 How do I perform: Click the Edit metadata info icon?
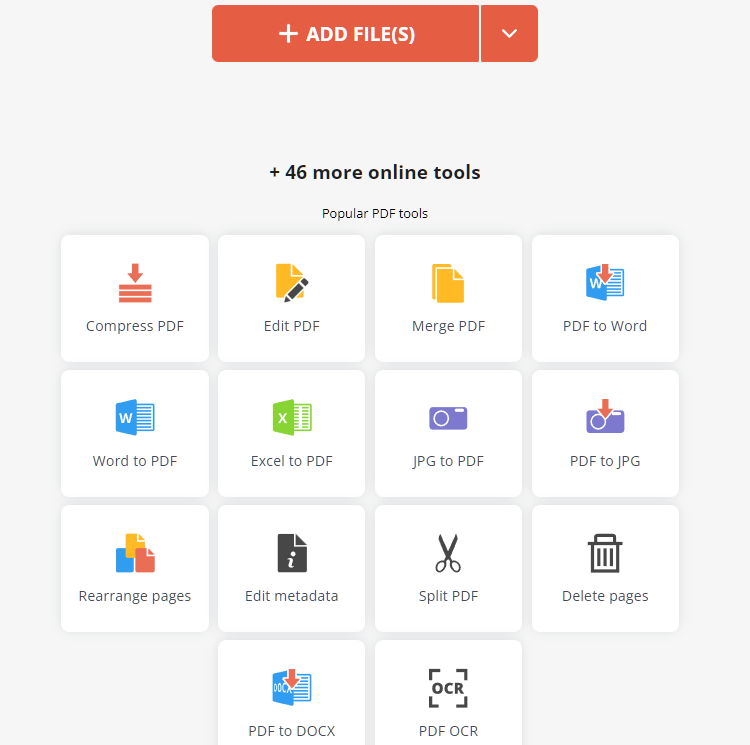click(x=292, y=553)
